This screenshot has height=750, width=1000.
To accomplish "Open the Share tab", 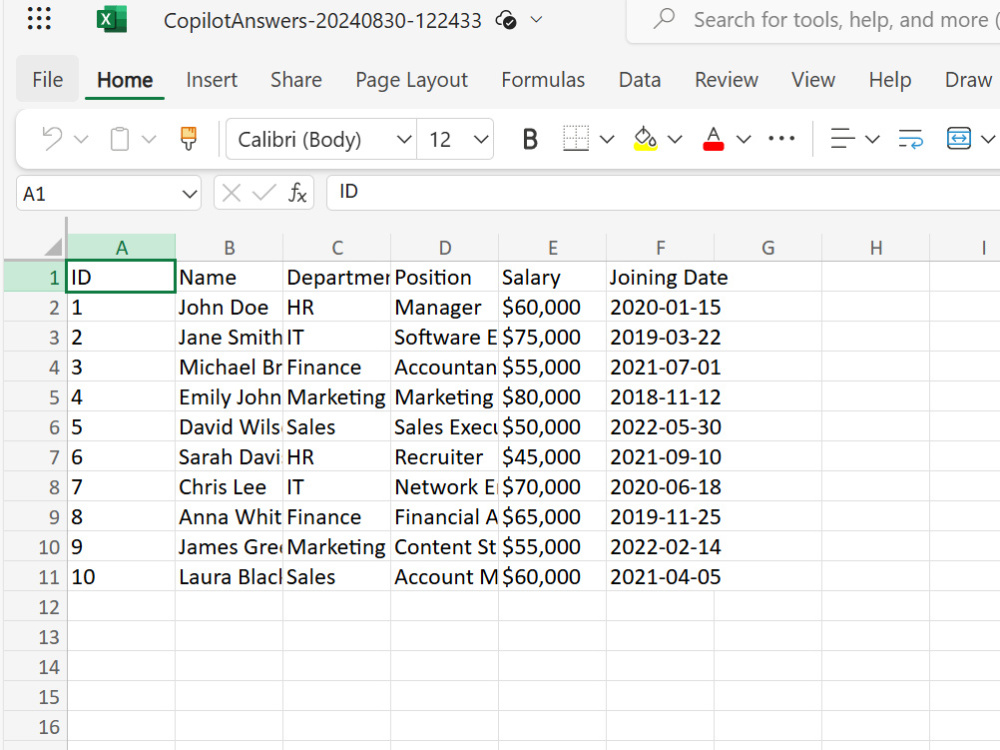I will pyautogui.click(x=296, y=80).
